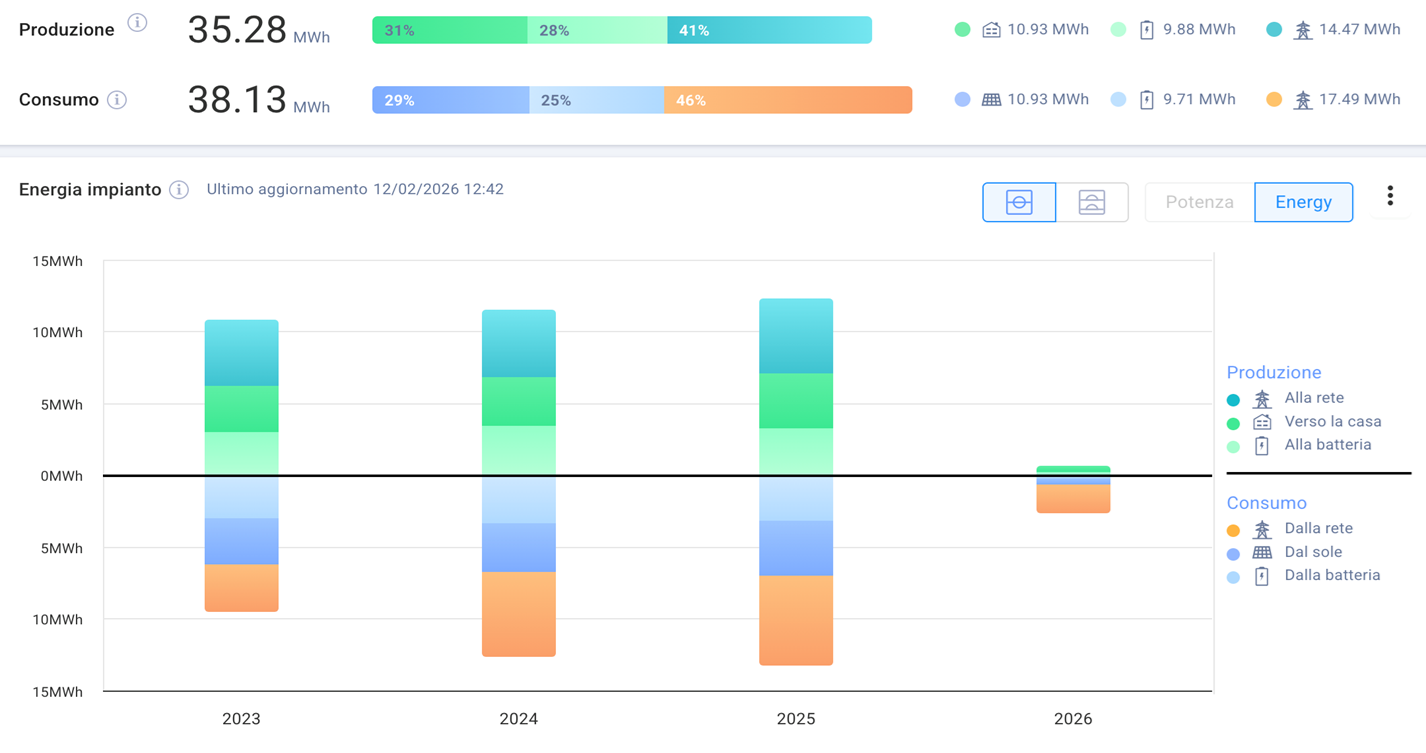Open the three-dot more options menu

[1389, 197]
